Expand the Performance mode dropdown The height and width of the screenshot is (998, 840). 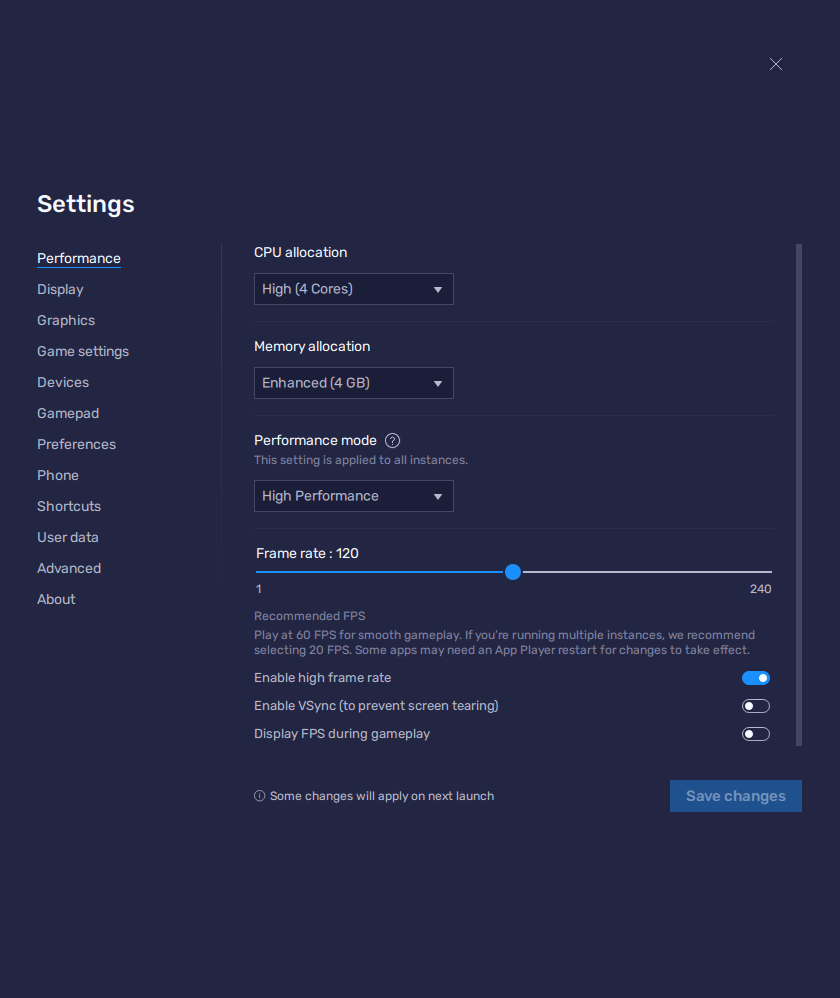[353, 496]
